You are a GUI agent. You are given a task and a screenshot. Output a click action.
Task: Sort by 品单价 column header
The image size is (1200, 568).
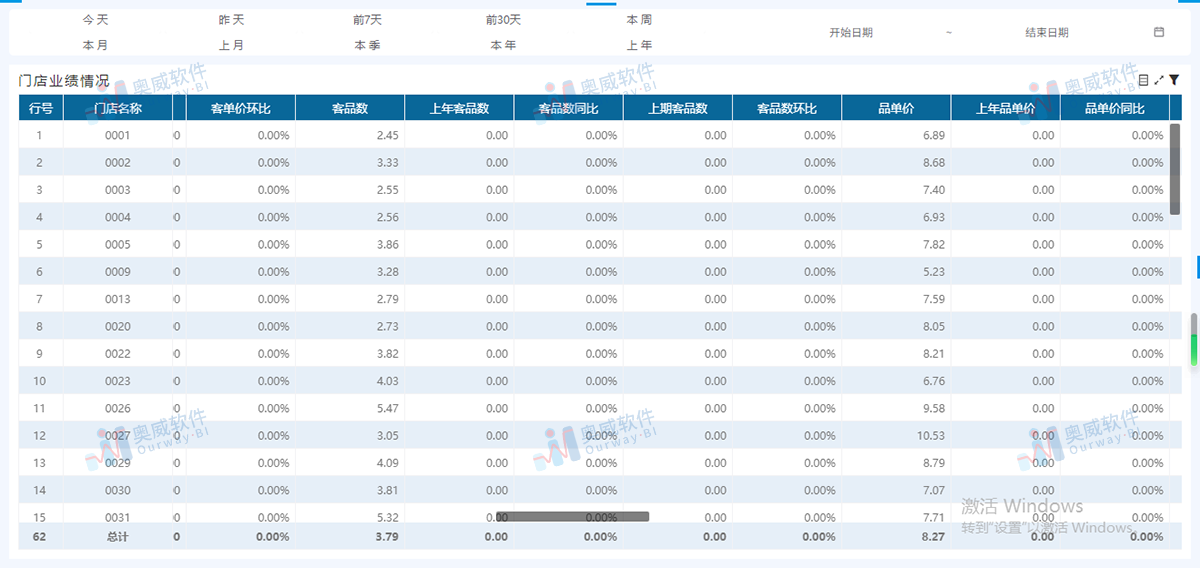[896, 108]
